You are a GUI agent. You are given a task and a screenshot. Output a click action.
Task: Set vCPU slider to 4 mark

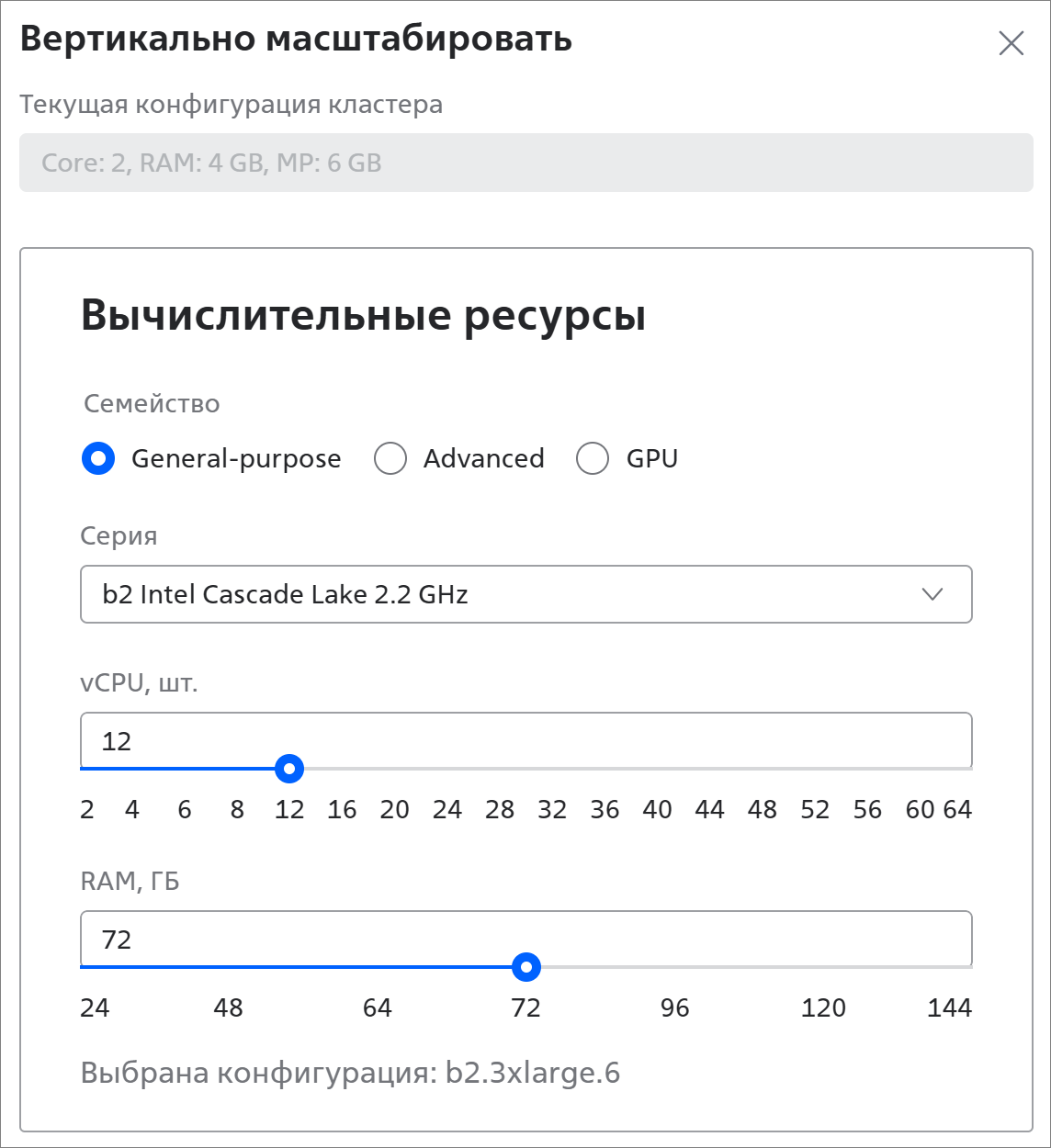pyautogui.click(x=132, y=769)
